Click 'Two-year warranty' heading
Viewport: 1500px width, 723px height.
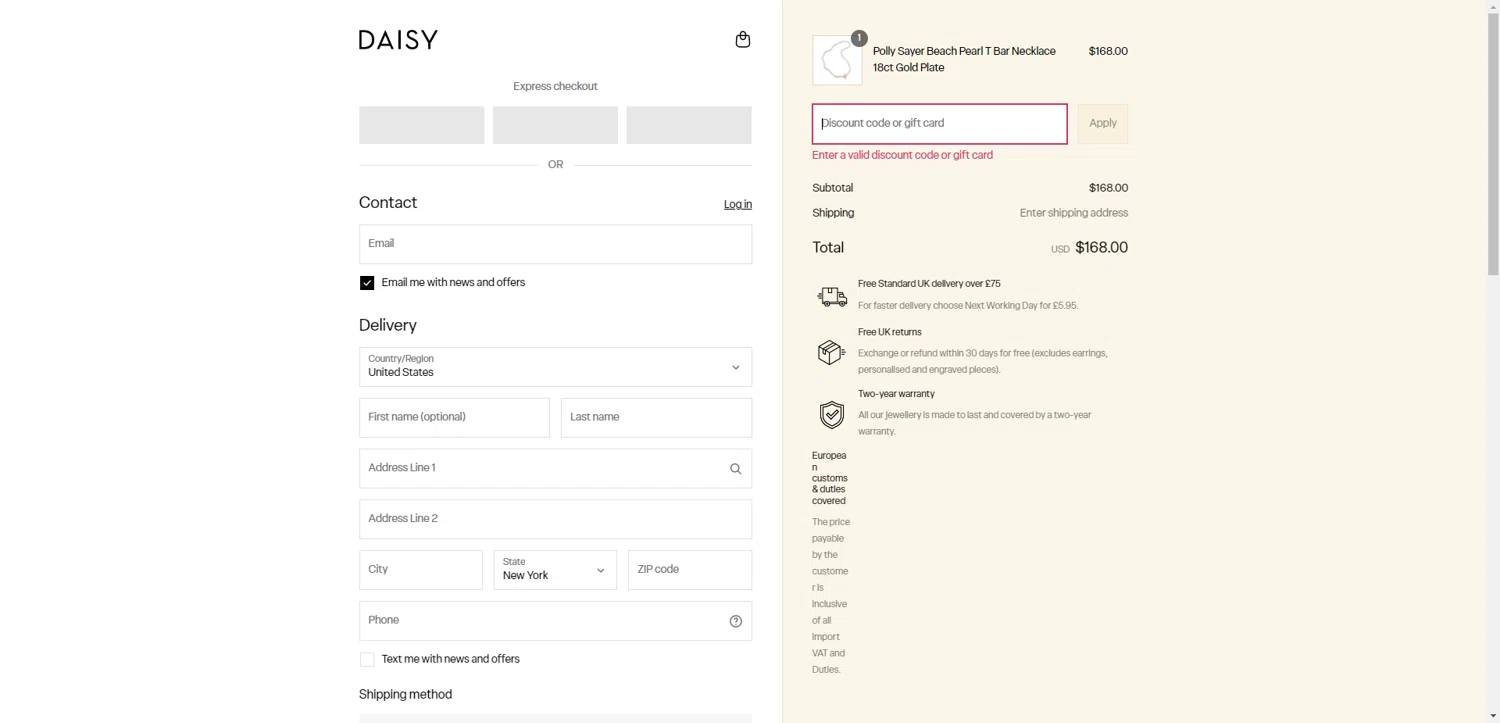point(896,394)
